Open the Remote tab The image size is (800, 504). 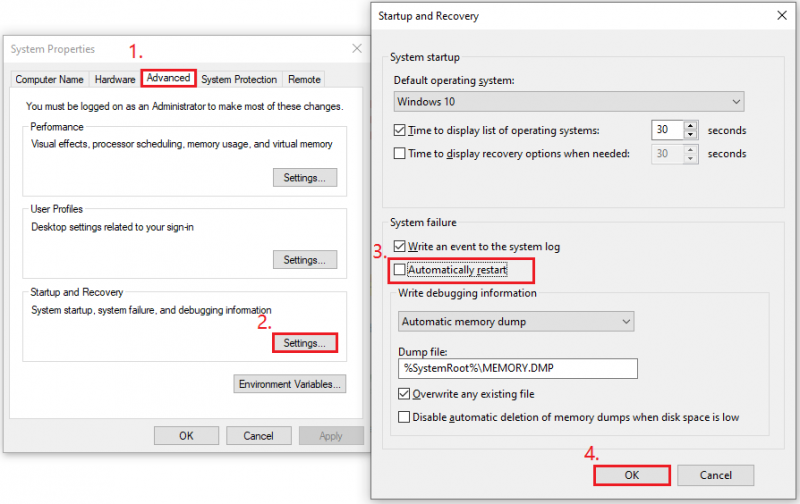[304, 80]
